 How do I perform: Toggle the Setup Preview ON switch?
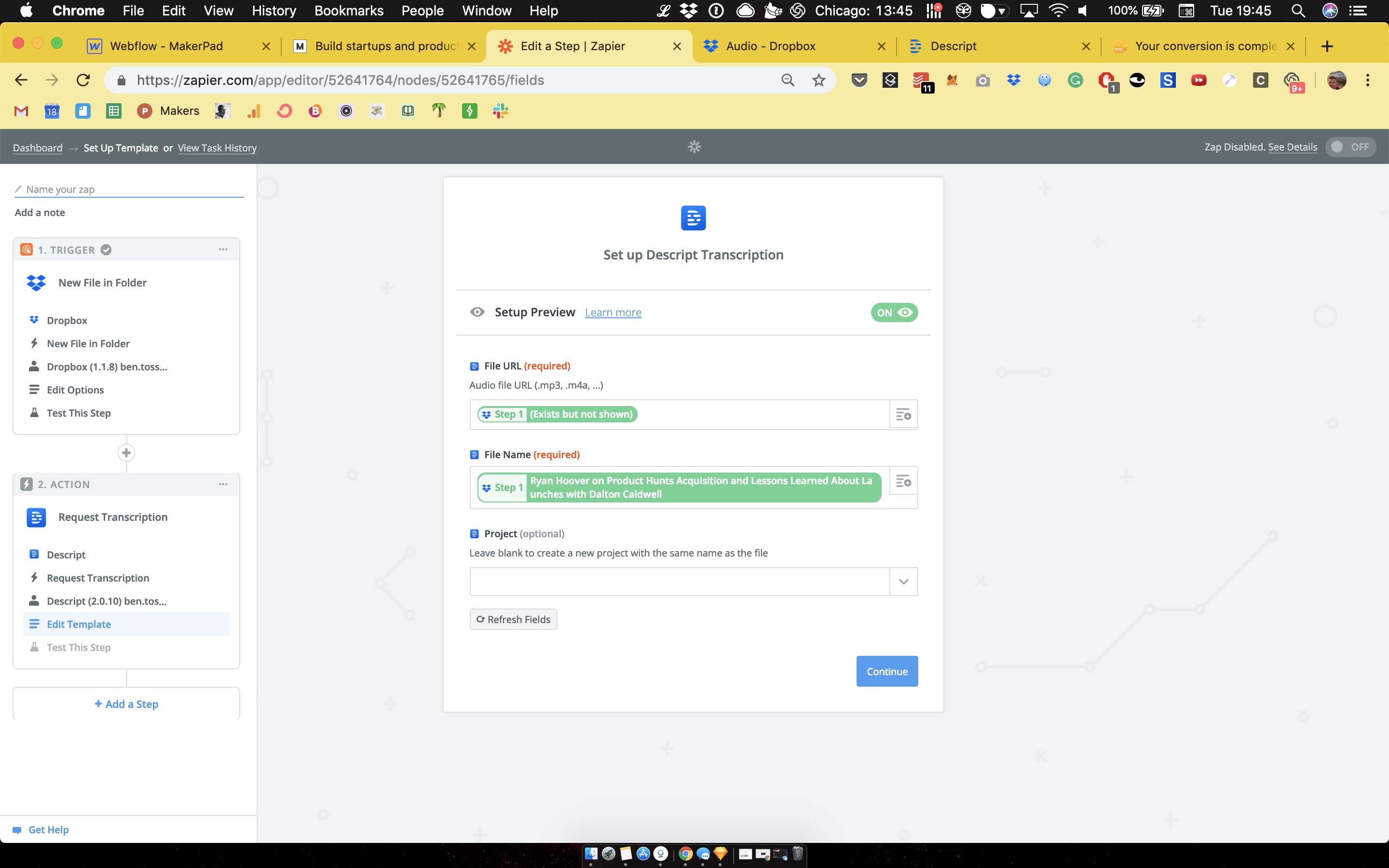click(x=894, y=312)
